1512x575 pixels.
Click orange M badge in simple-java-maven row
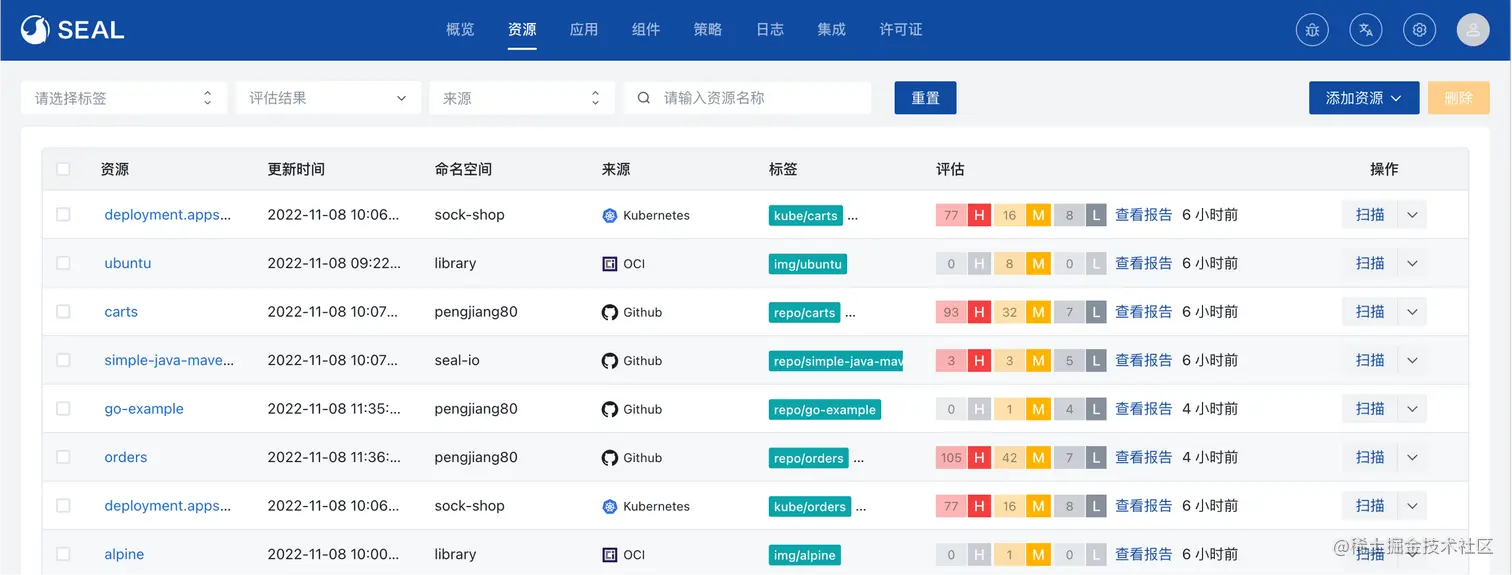click(1039, 361)
